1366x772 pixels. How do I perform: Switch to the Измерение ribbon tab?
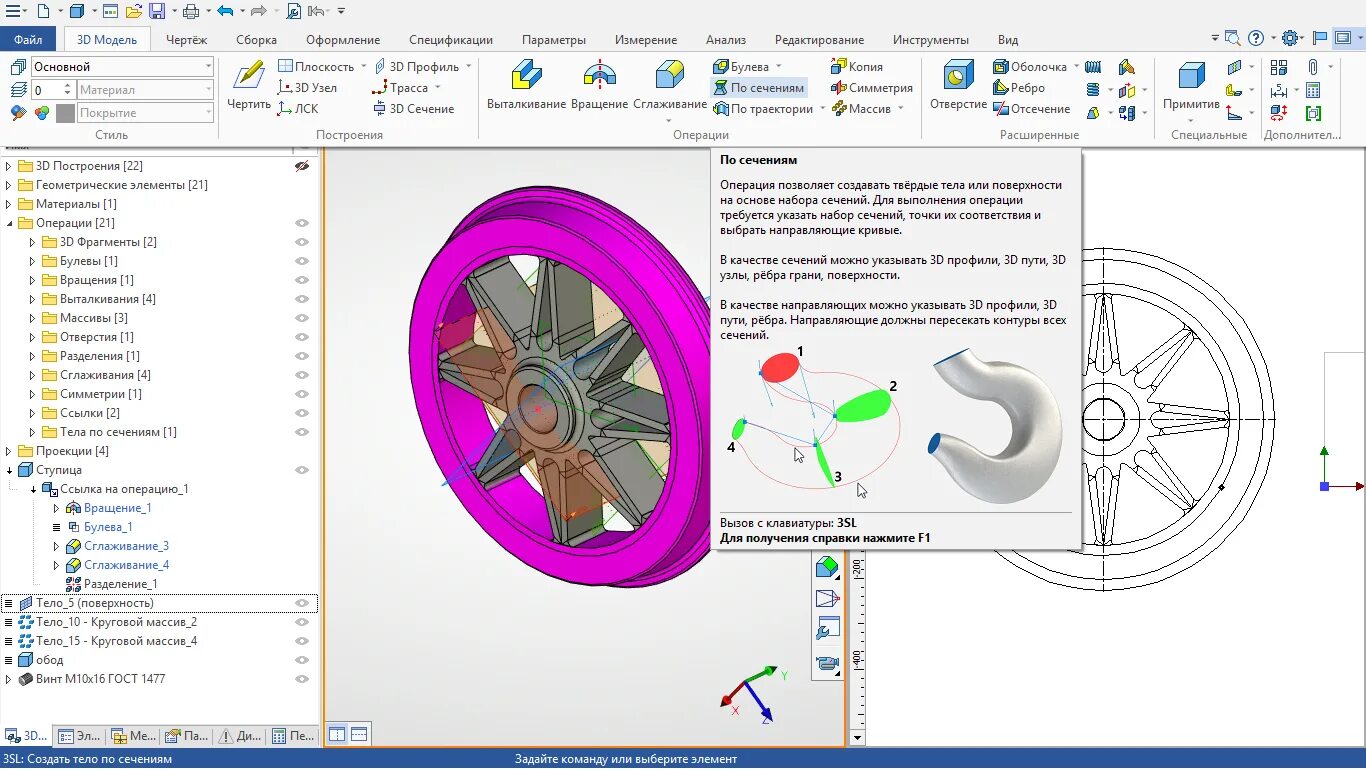(646, 39)
